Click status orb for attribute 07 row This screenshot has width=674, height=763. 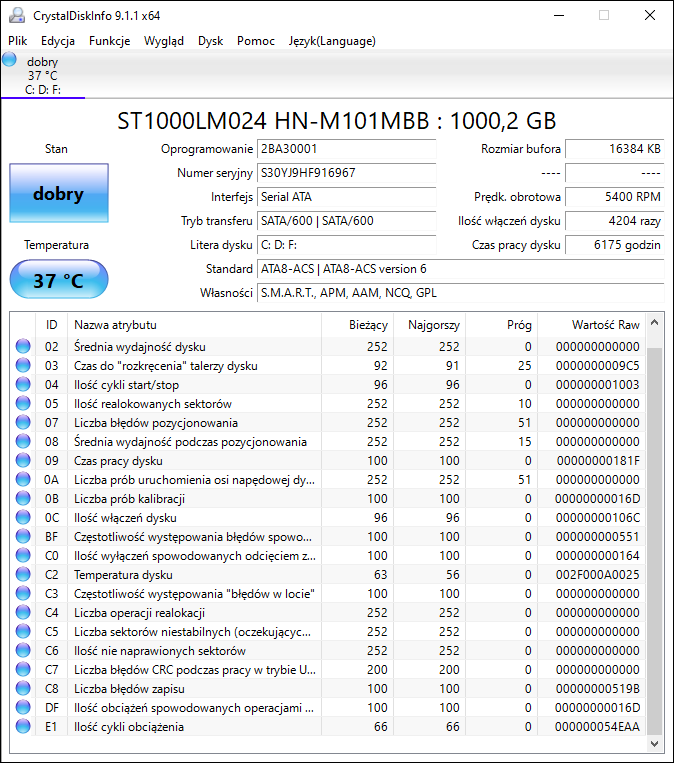pyautogui.click(x=23, y=422)
